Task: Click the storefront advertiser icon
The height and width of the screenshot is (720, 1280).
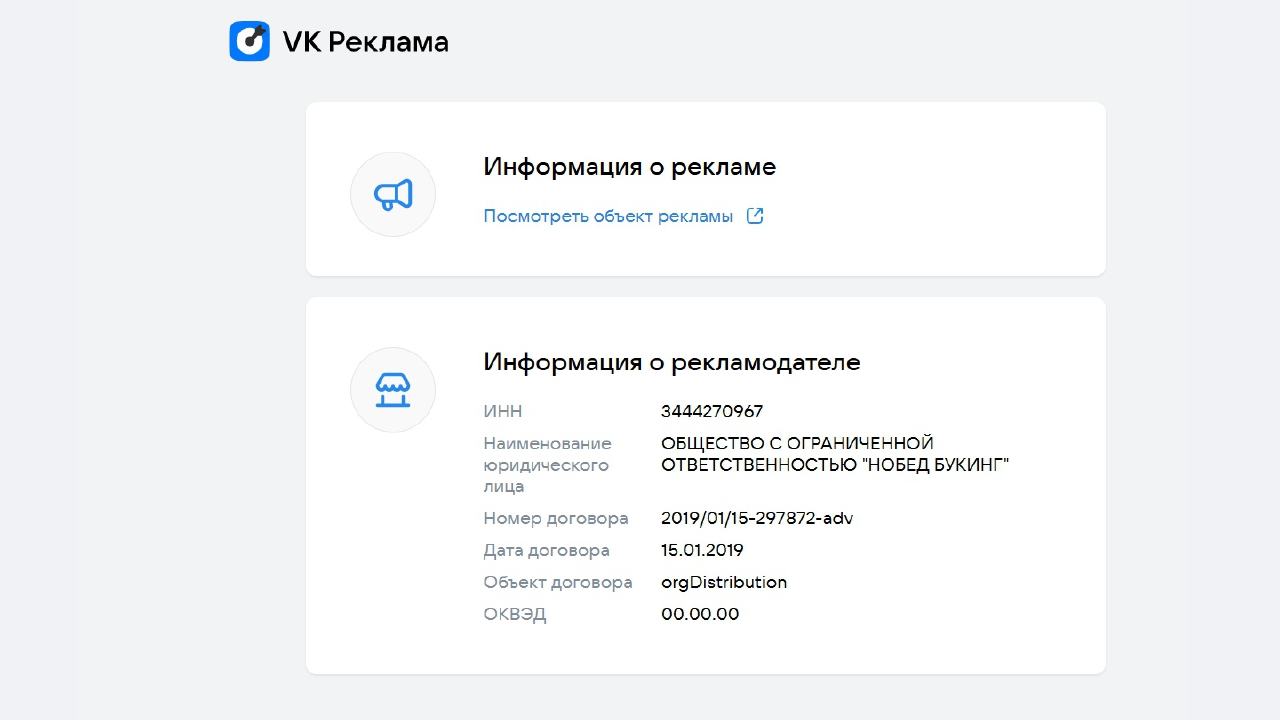Action: coord(393,390)
